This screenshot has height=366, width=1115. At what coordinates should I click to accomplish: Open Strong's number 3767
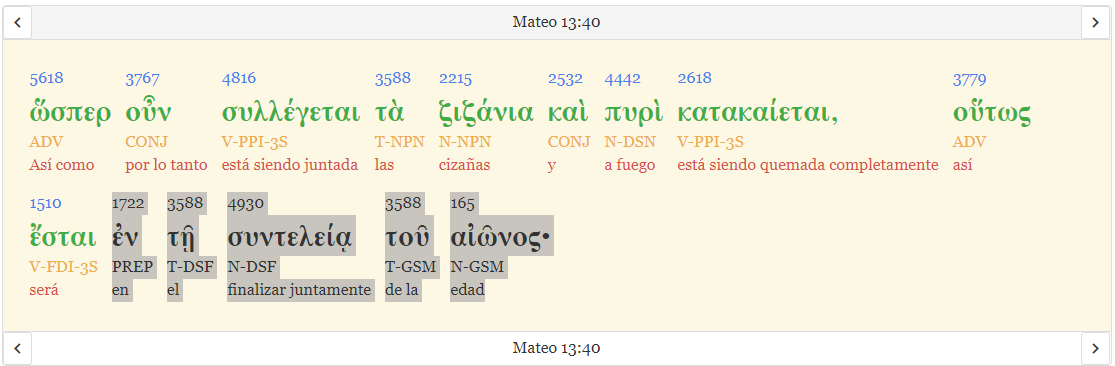point(142,79)
